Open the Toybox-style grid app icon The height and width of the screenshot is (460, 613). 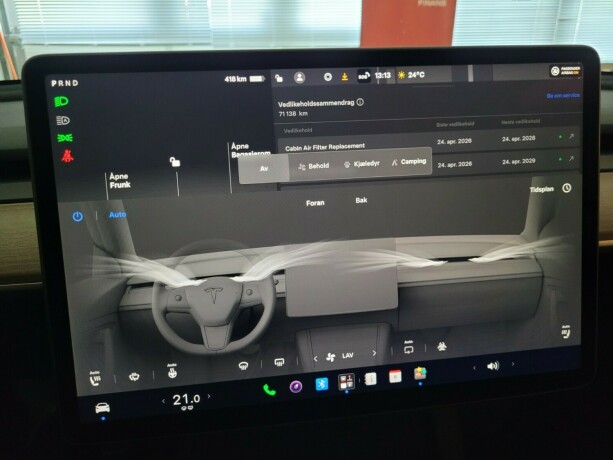point(346,381)
